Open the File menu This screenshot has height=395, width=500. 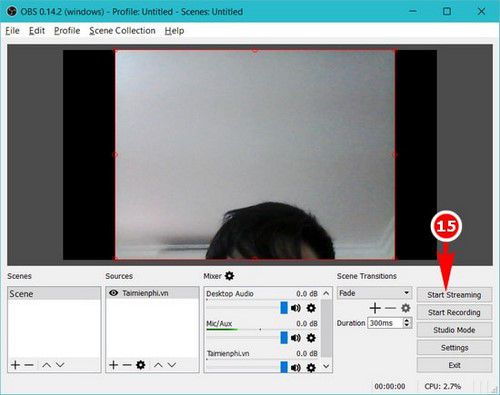click(x=12, y=31)
